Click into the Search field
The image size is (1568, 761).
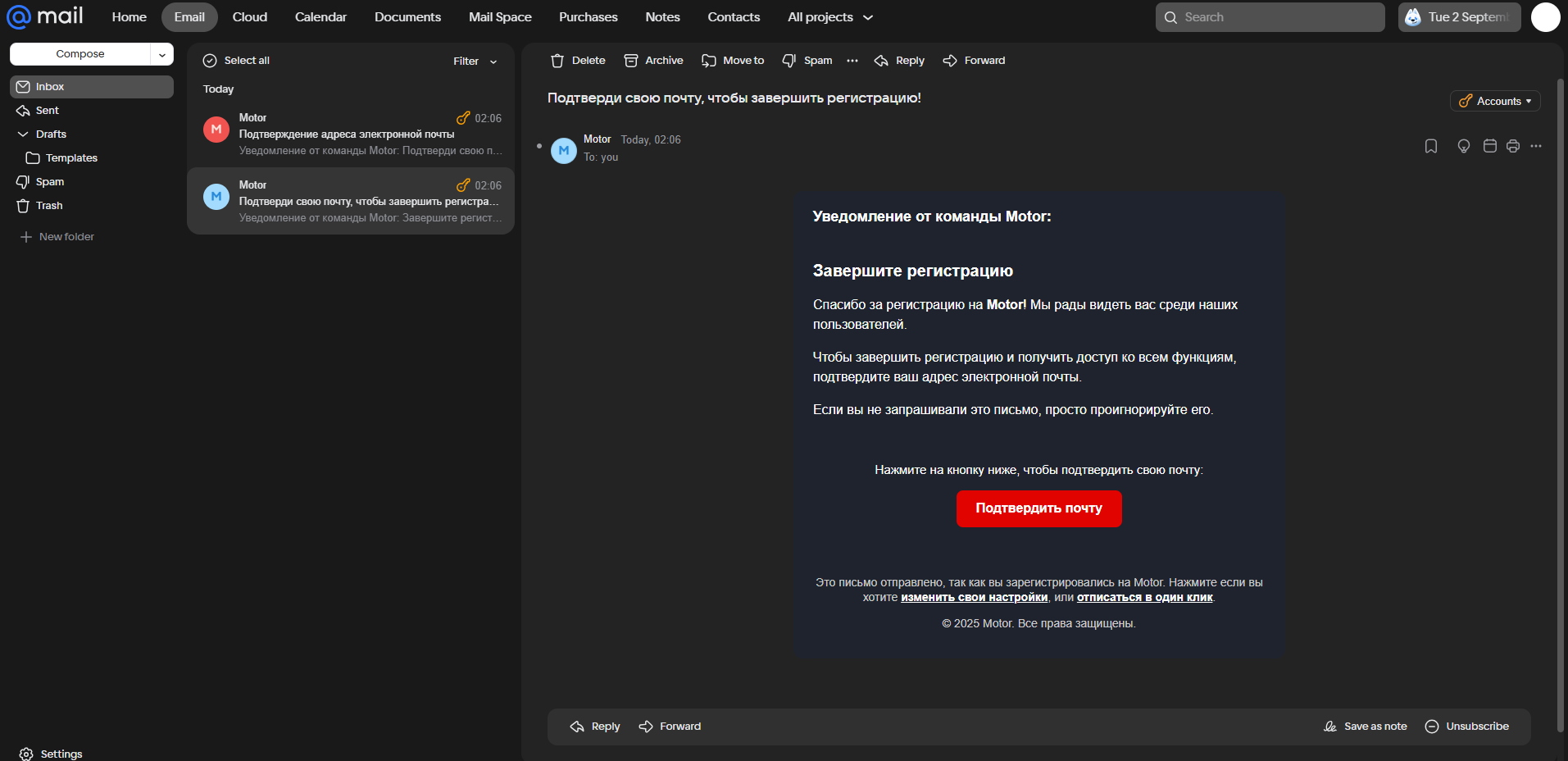(1270, 17)
